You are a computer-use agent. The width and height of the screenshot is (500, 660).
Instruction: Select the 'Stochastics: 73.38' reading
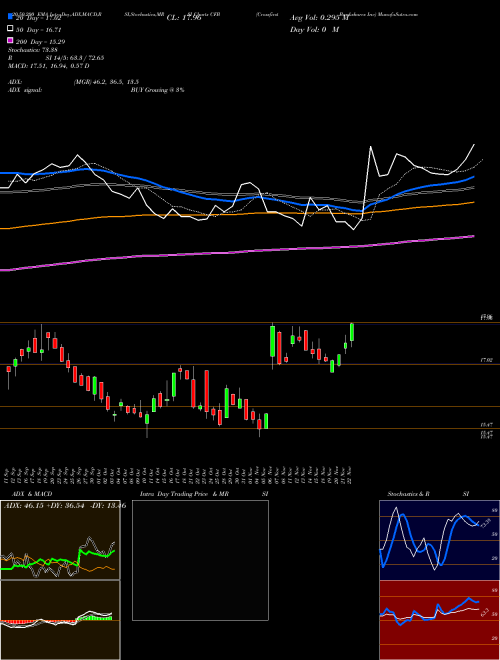(33, 50)
